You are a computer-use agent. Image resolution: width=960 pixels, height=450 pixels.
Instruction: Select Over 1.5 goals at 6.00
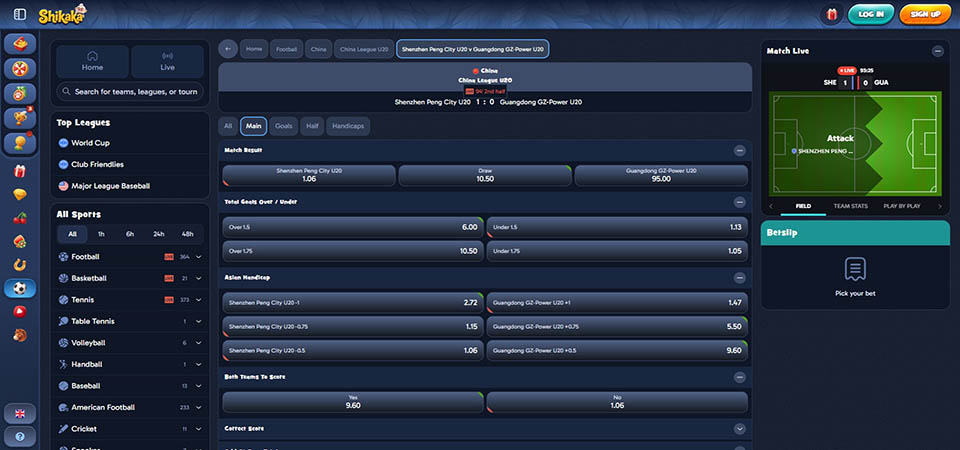(x=353, y=227)
